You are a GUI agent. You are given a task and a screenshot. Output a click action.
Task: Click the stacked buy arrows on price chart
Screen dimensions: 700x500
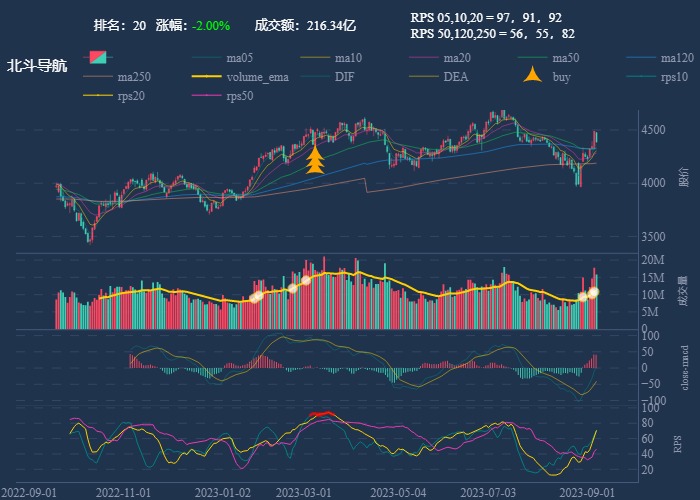(x=315, y=161)
